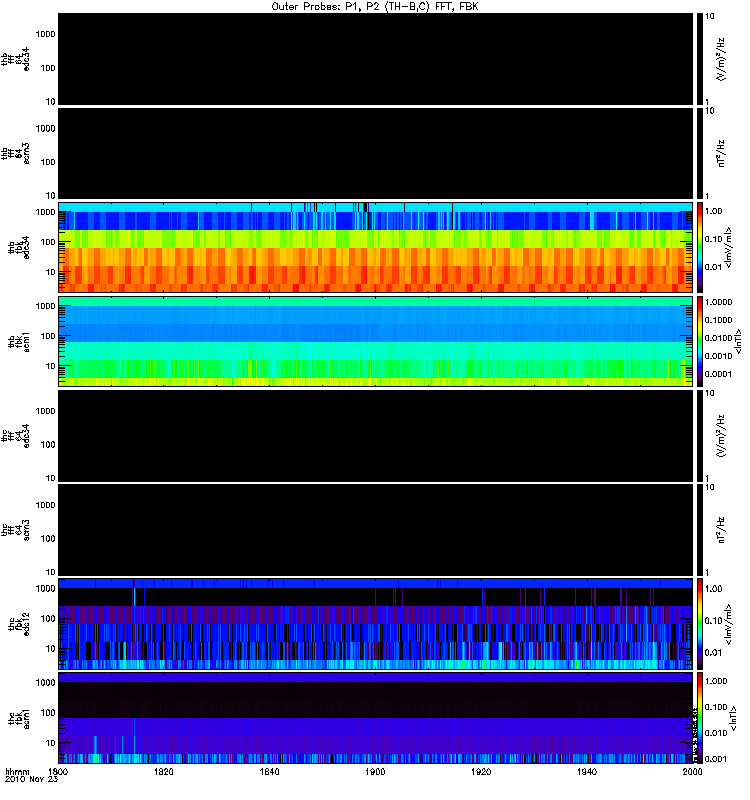Click the black thc fff edc34 spectrogram panel

click(x=375, y=436)
